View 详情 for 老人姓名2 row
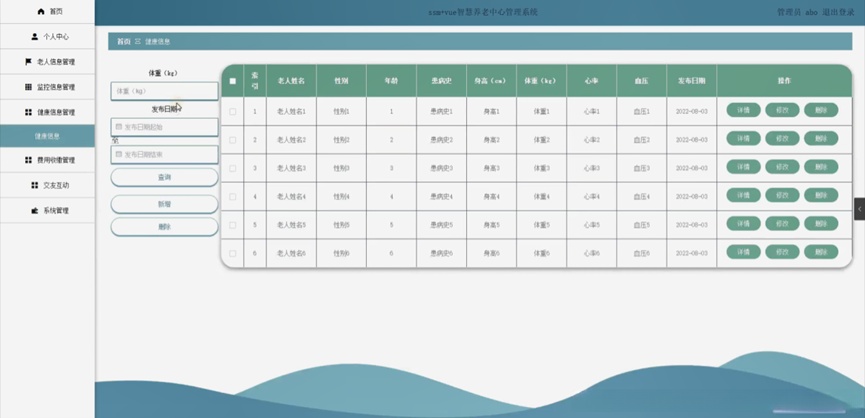 tap(743, 138)
